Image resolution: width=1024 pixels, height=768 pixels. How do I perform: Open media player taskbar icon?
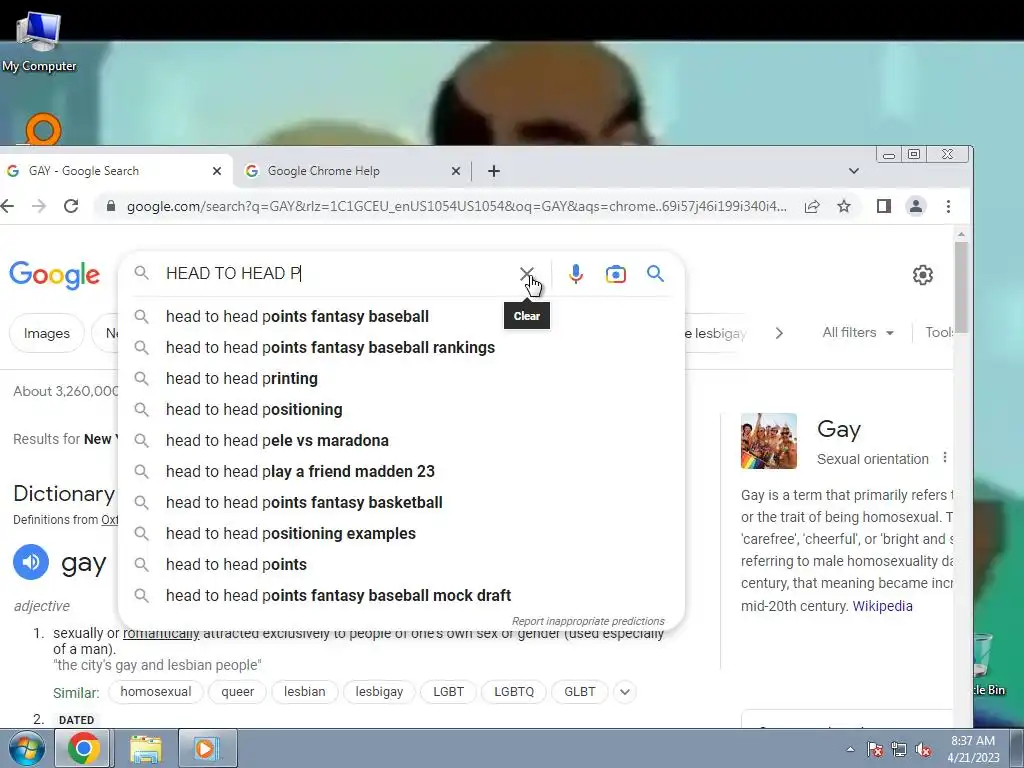(x=206, y=748)
